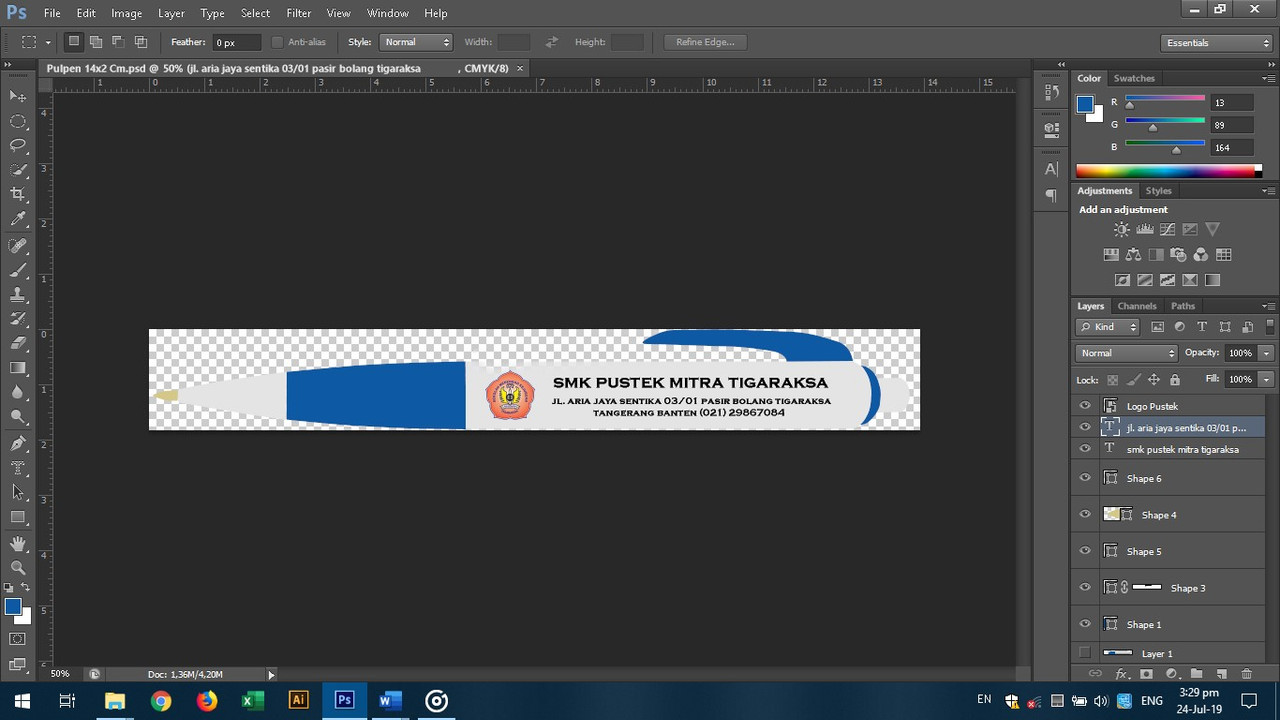
Task: Click the Refine Edge button
Action: [x=705, y=42]
